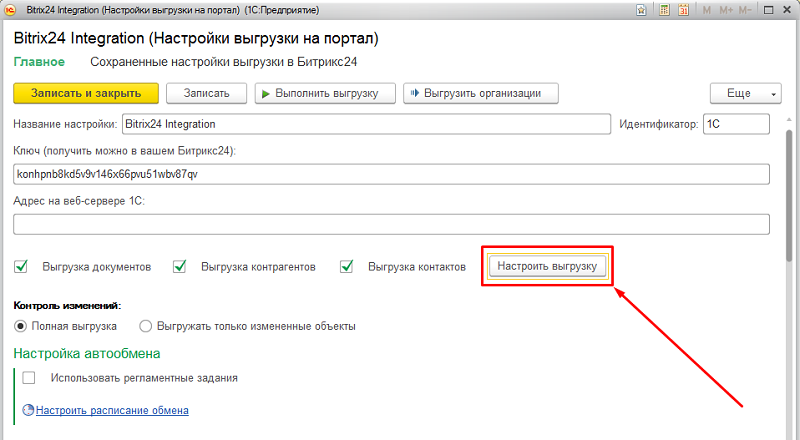
Task: Click the M+ memory add button
Action: coord(726,10)
